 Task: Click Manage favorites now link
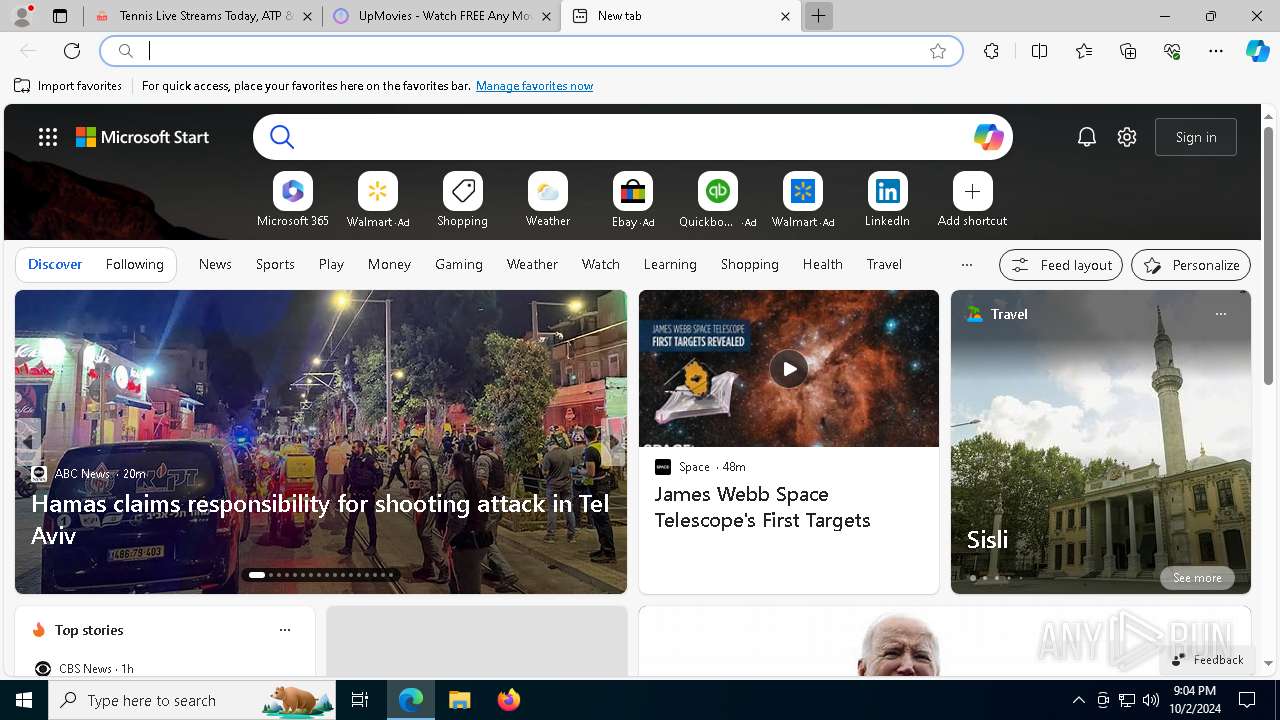[534, 86]
